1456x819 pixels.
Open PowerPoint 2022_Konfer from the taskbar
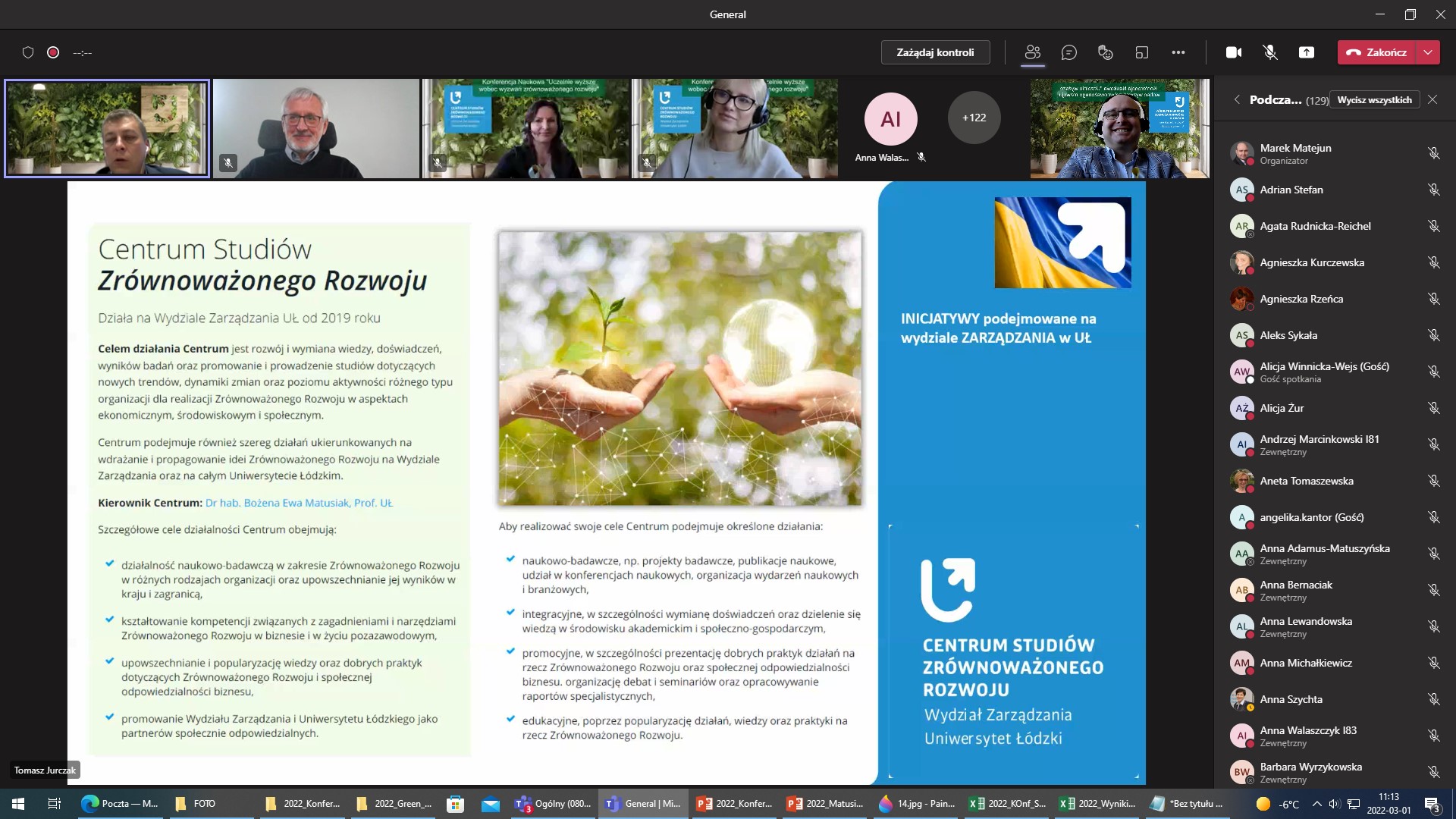tap(734, 803)
